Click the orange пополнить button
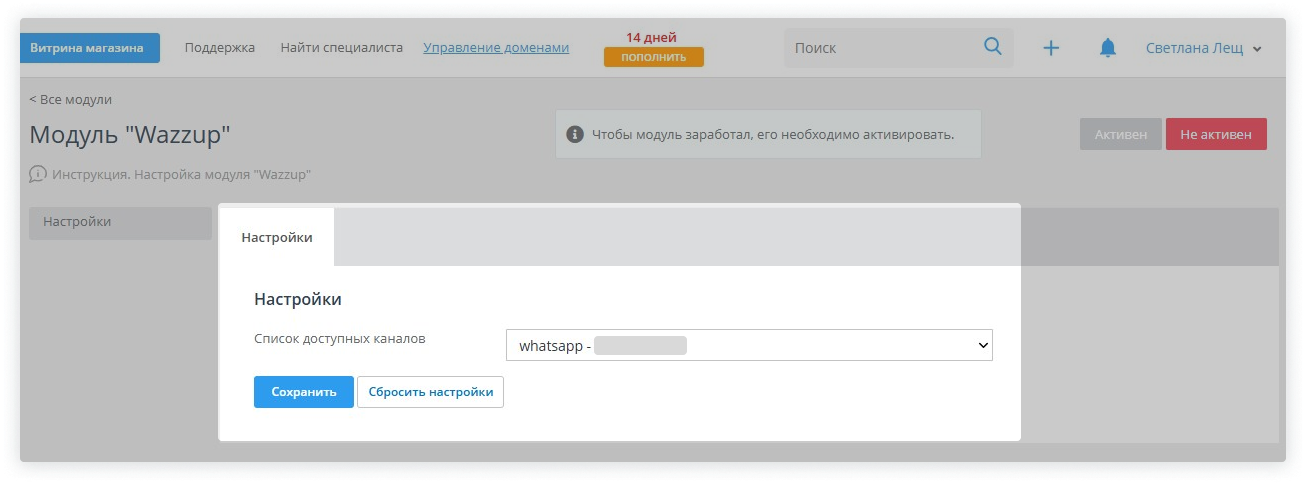Viewport: 1306px width, 484px height. coord(653,57)
